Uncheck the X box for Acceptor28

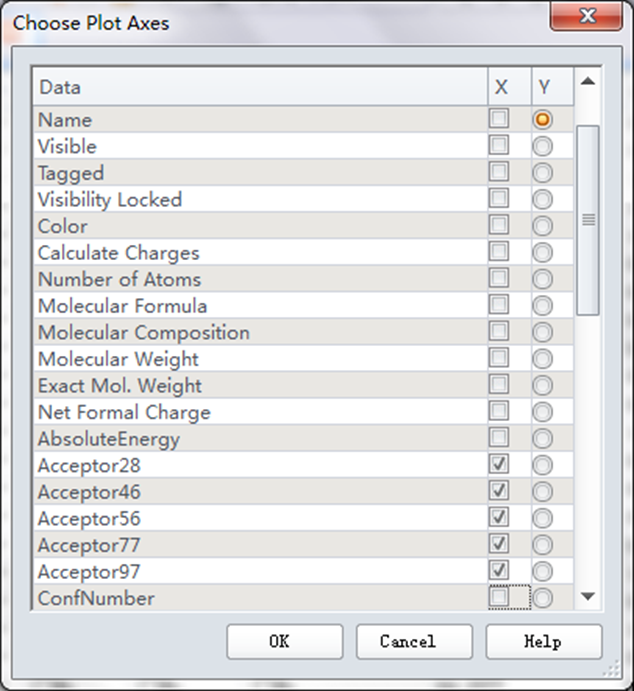coord(498,464)
